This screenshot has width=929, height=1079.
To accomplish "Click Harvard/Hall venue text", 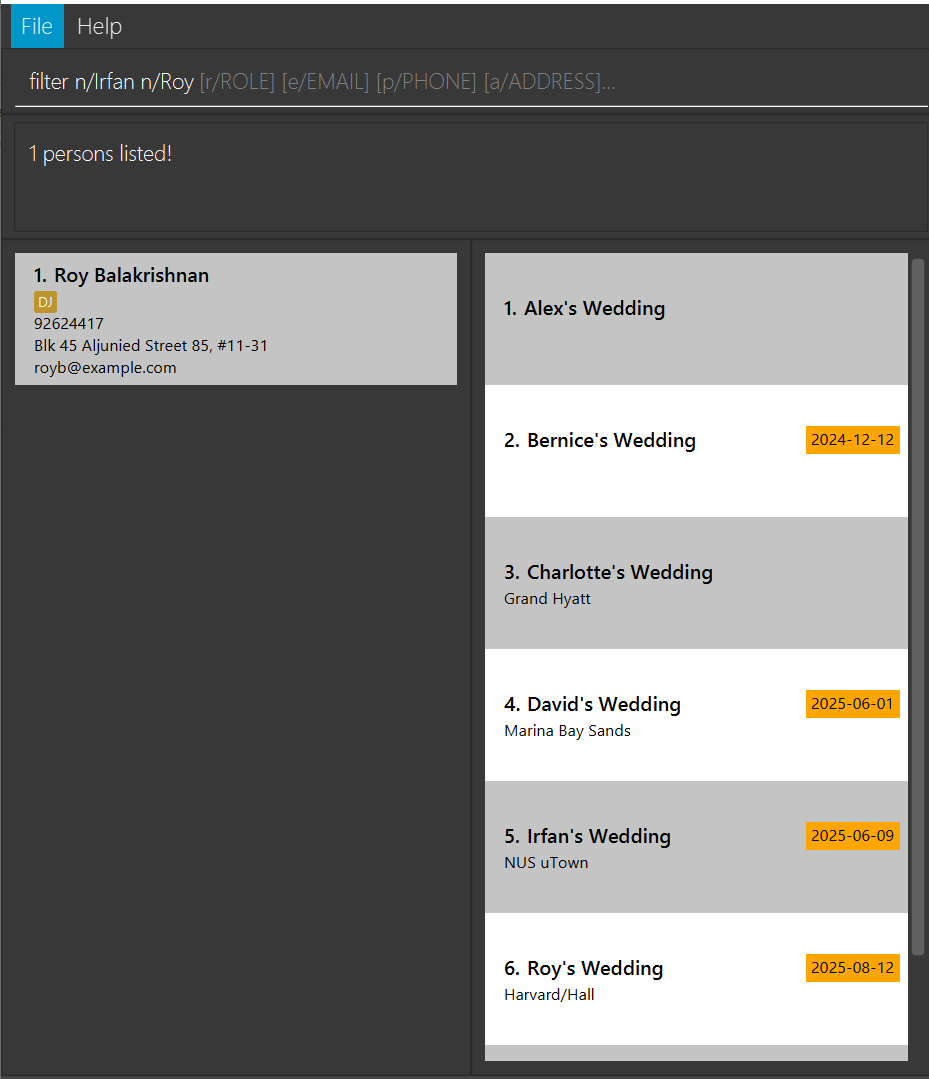I will click(549, 995).
